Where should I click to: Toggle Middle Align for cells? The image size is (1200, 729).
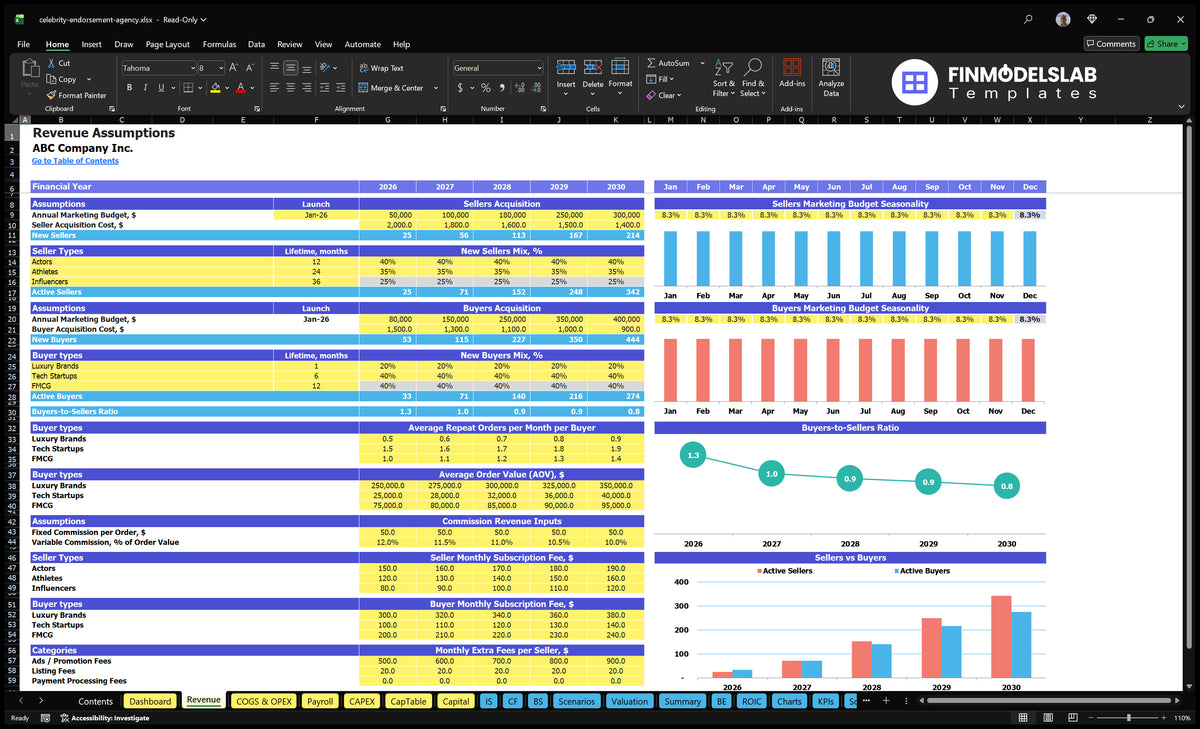tap(290, 68)
